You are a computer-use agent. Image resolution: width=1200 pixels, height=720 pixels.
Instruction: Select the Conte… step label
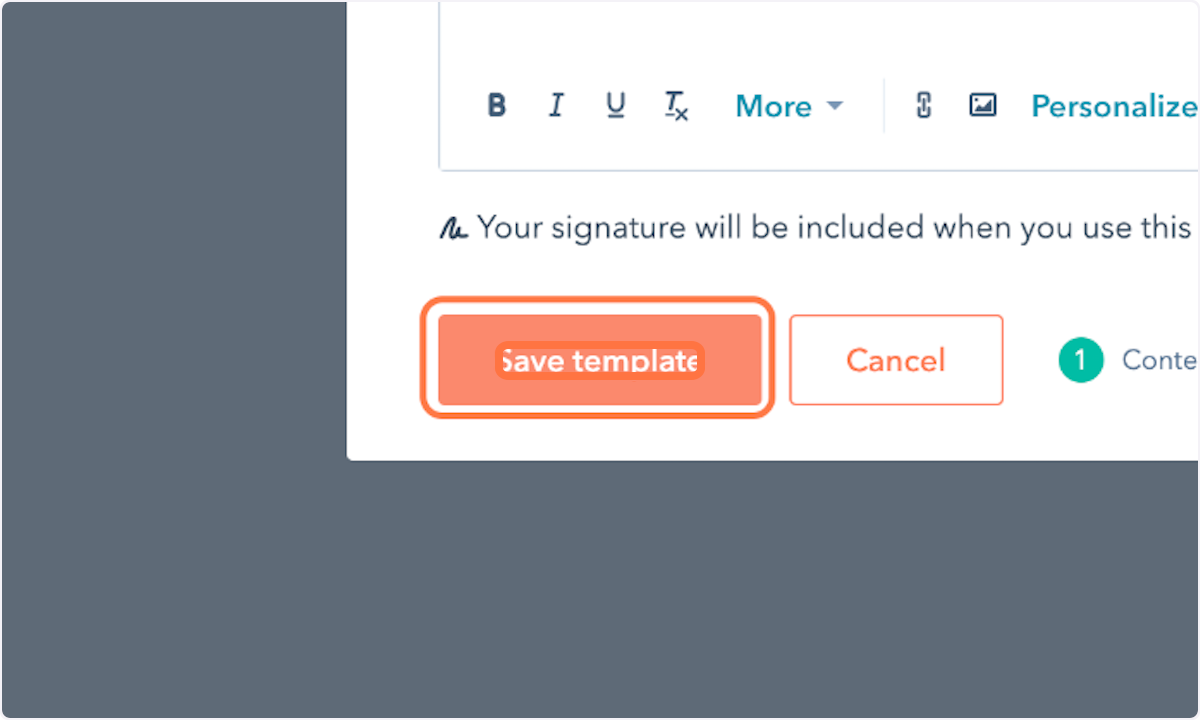tap(1159, 360)
